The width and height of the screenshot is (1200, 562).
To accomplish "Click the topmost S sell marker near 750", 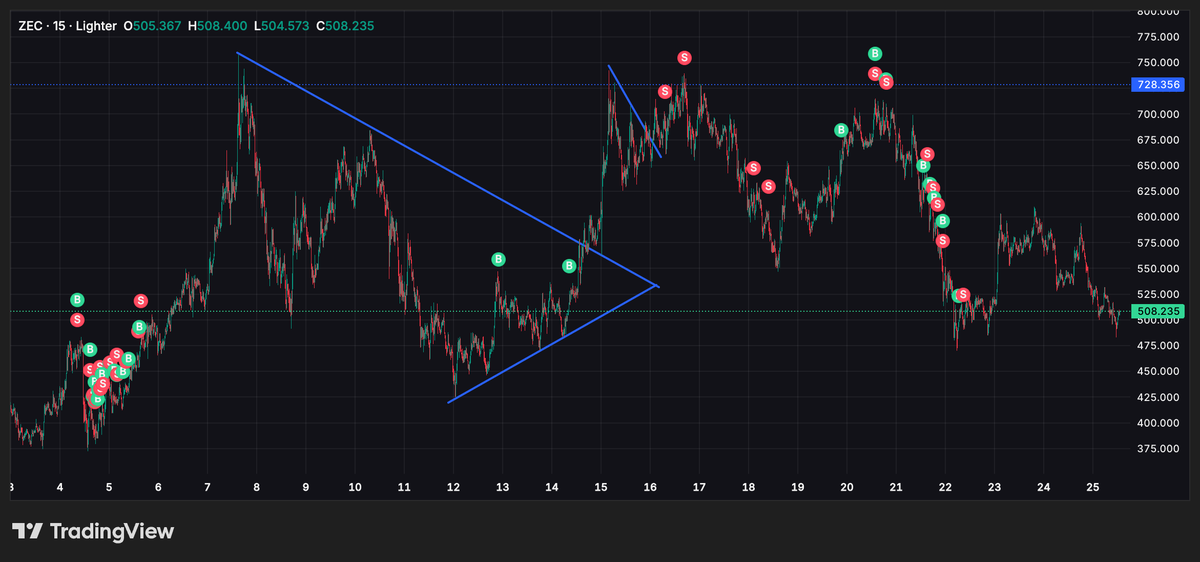I will (x=684, y=58).
